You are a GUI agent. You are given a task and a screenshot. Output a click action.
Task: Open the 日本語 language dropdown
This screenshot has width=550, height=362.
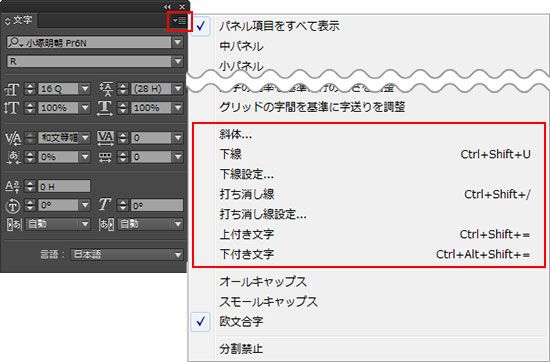point(178,254)
